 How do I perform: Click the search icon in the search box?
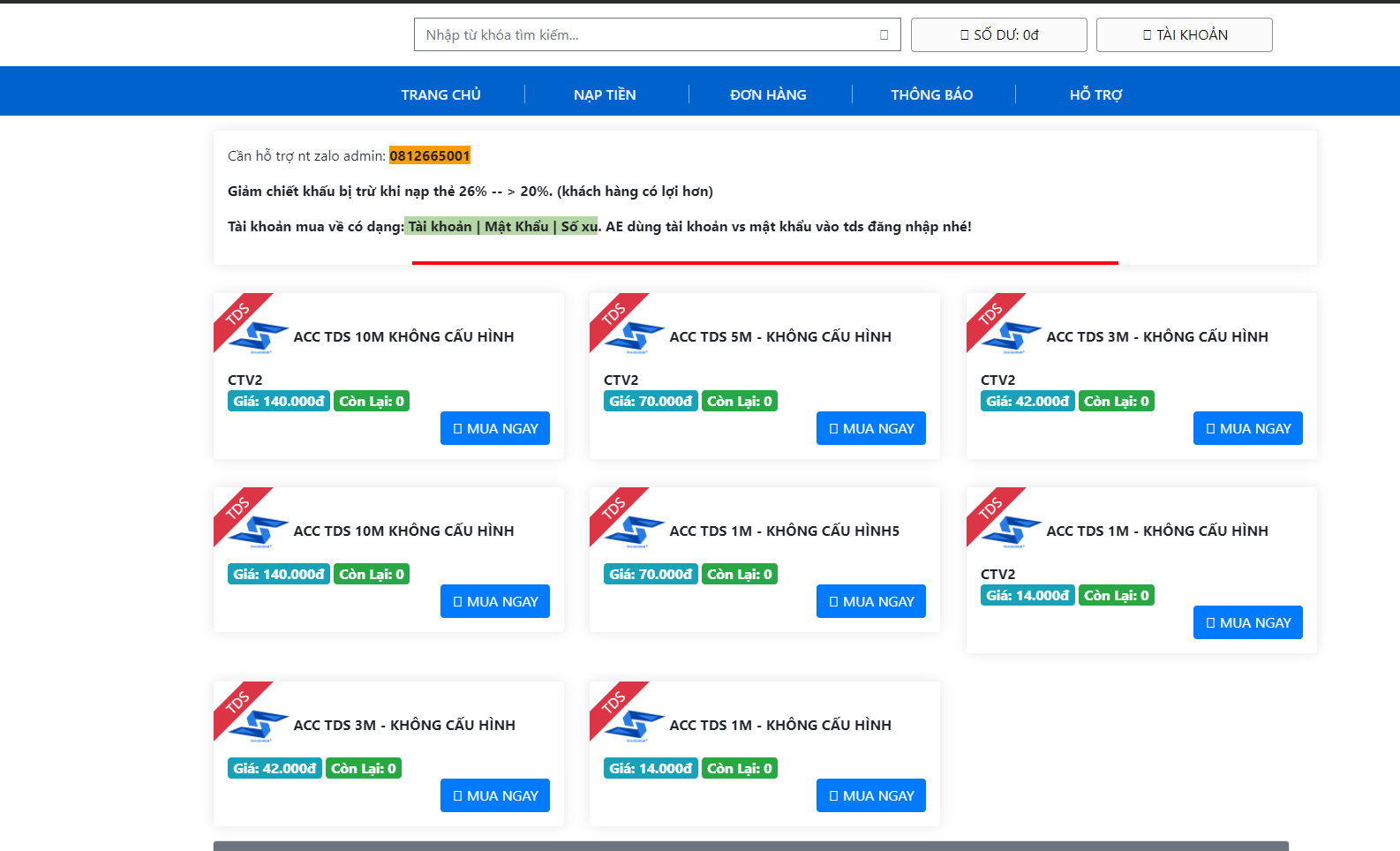click(884, 35)
